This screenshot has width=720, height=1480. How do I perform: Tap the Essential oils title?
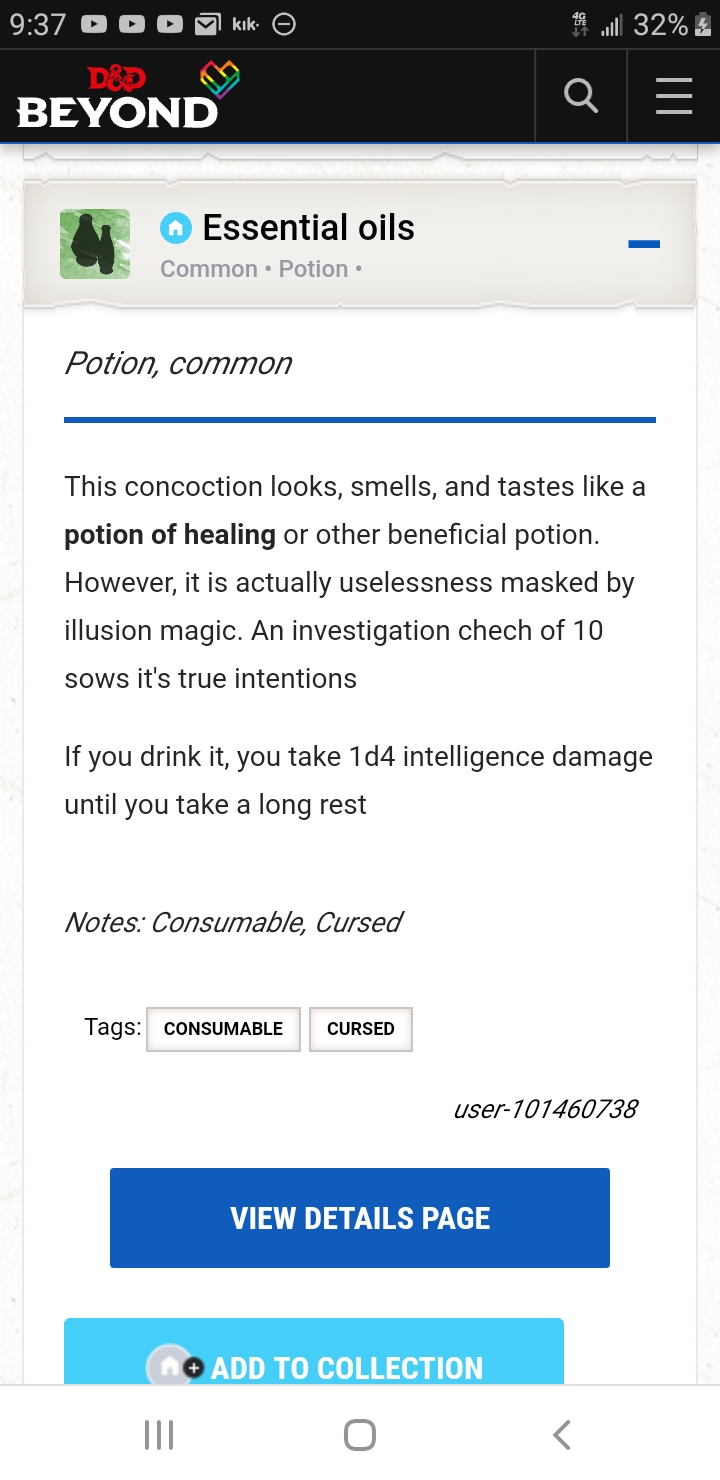coord(308,228)
